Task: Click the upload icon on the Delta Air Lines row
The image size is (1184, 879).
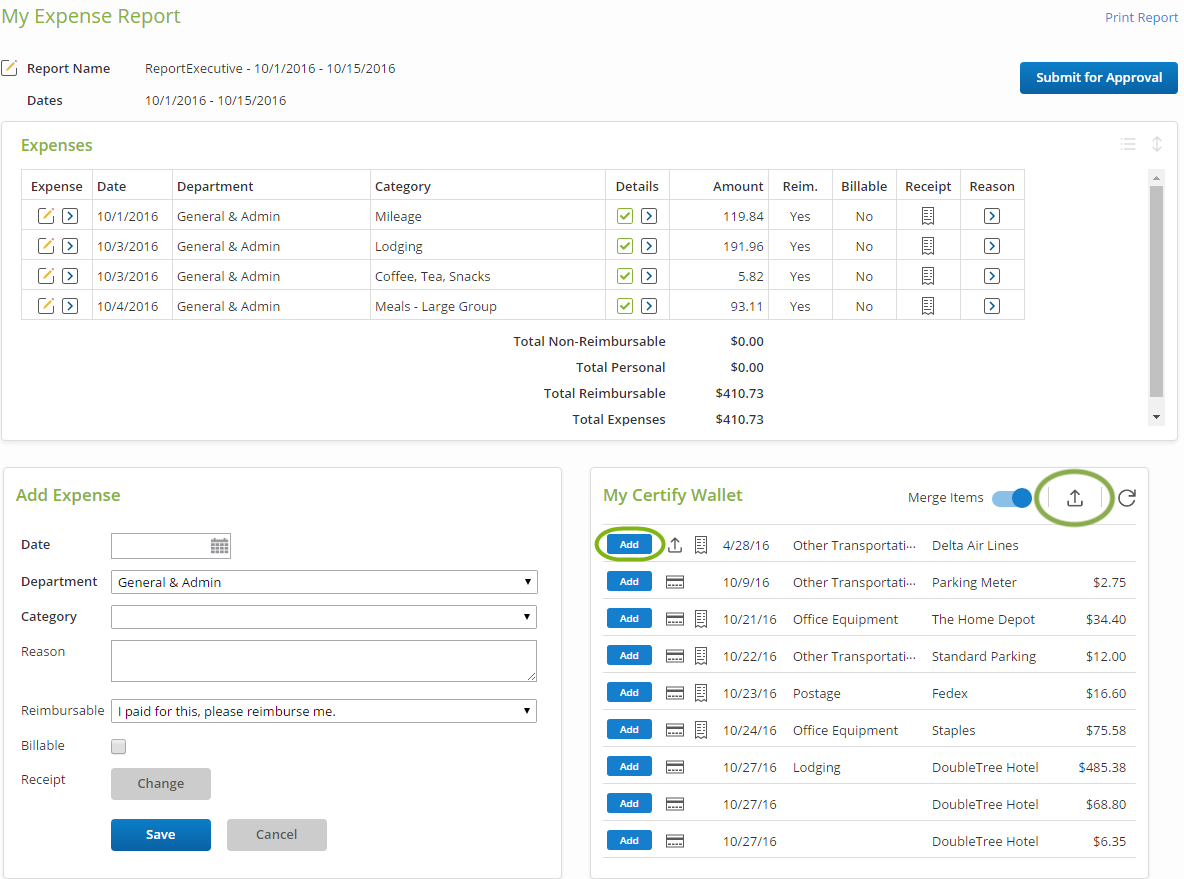Action: coord(674,544)
